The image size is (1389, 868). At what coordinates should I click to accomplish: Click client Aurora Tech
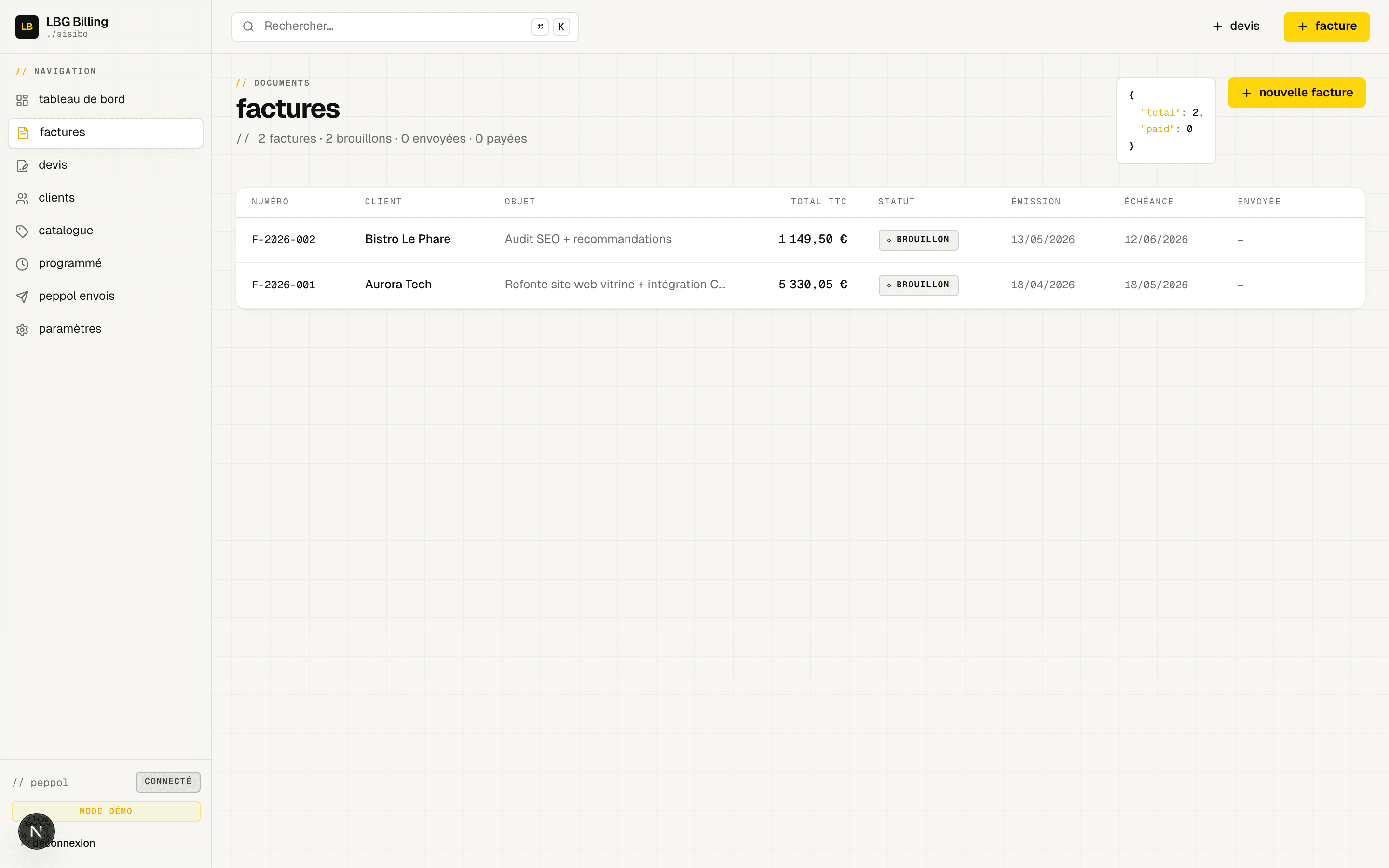tap(398, 285)
